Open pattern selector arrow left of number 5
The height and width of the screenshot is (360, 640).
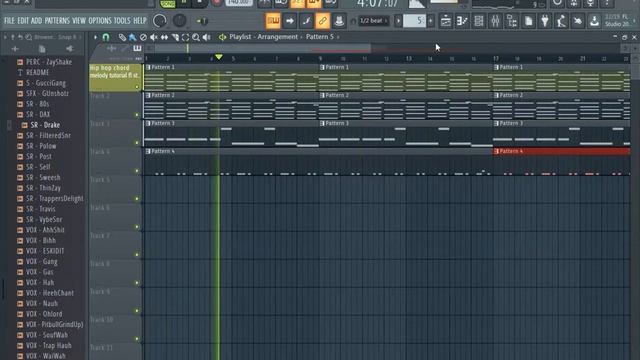point(398,21)
